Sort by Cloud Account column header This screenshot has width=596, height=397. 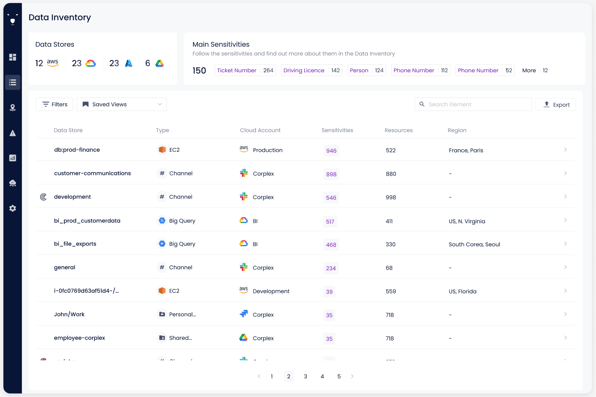[260, 130]
